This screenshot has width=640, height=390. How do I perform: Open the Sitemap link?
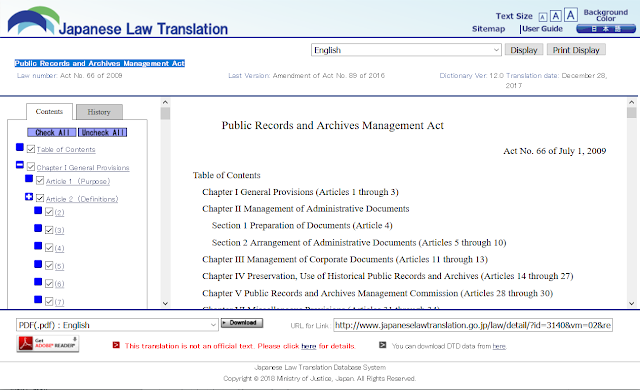click(489, 29)
